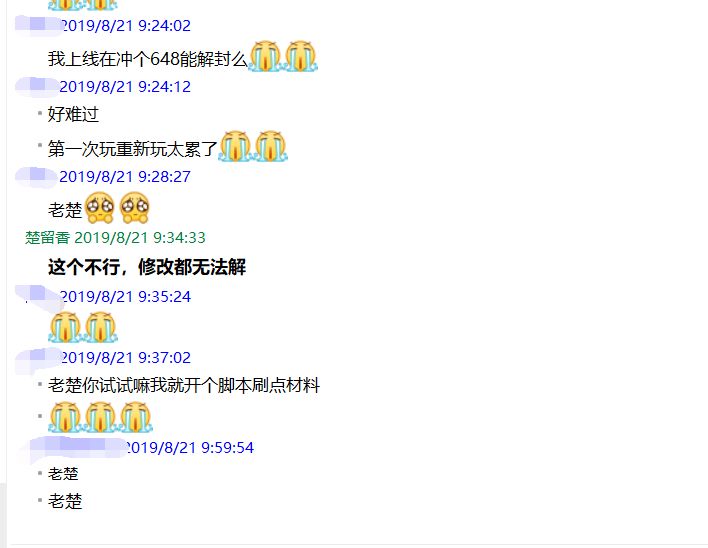Click the timestamp 2019/8/21 9:34:33
The width and height of the screenshot is (708, 548).
(x=140, y=237)
